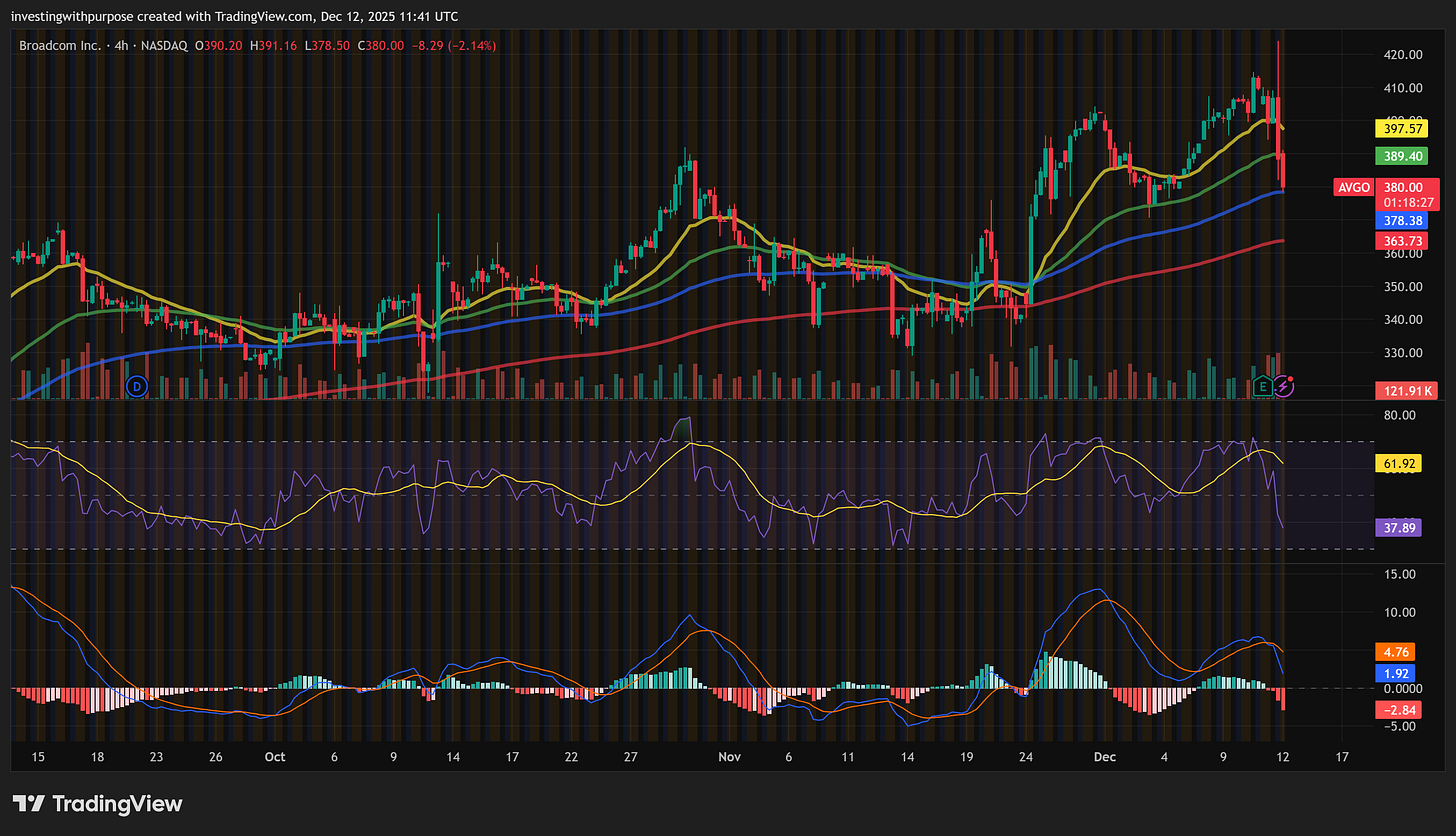Click the purple lightning latest-news marker
Viewport: 1456px width, 836px height.
click(x=1283, y=385)
